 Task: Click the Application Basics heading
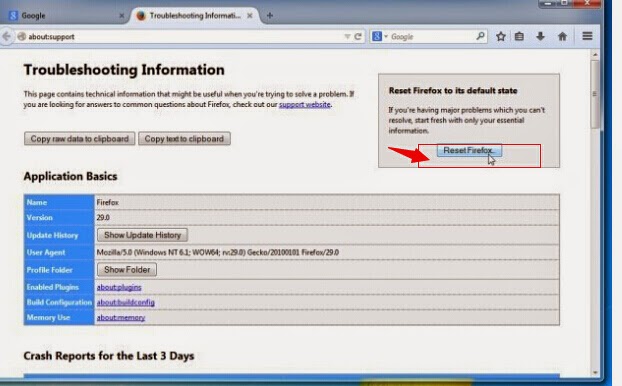click(x=70, y=176)
